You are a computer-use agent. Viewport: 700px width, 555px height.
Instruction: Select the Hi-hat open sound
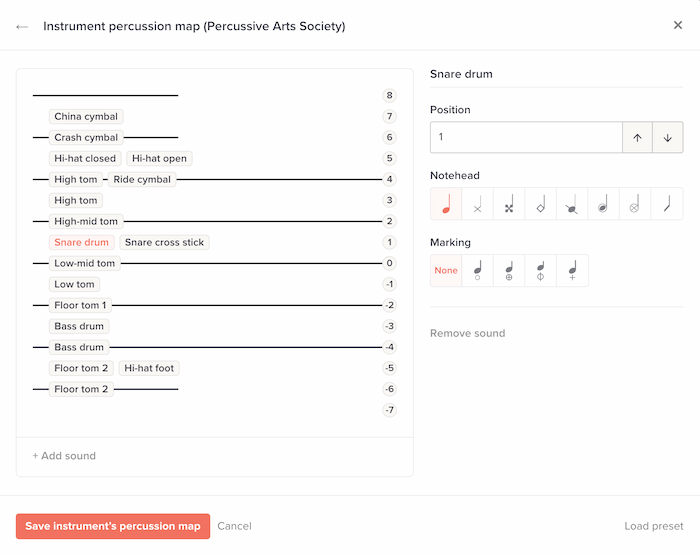point(159,158)
